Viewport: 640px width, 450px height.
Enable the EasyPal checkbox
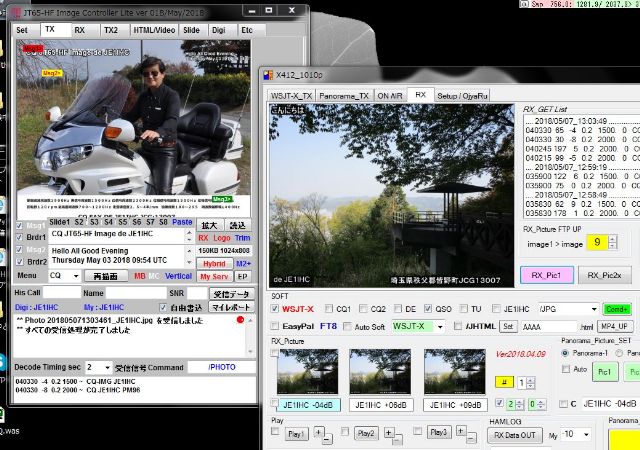(x=276, y=326)
